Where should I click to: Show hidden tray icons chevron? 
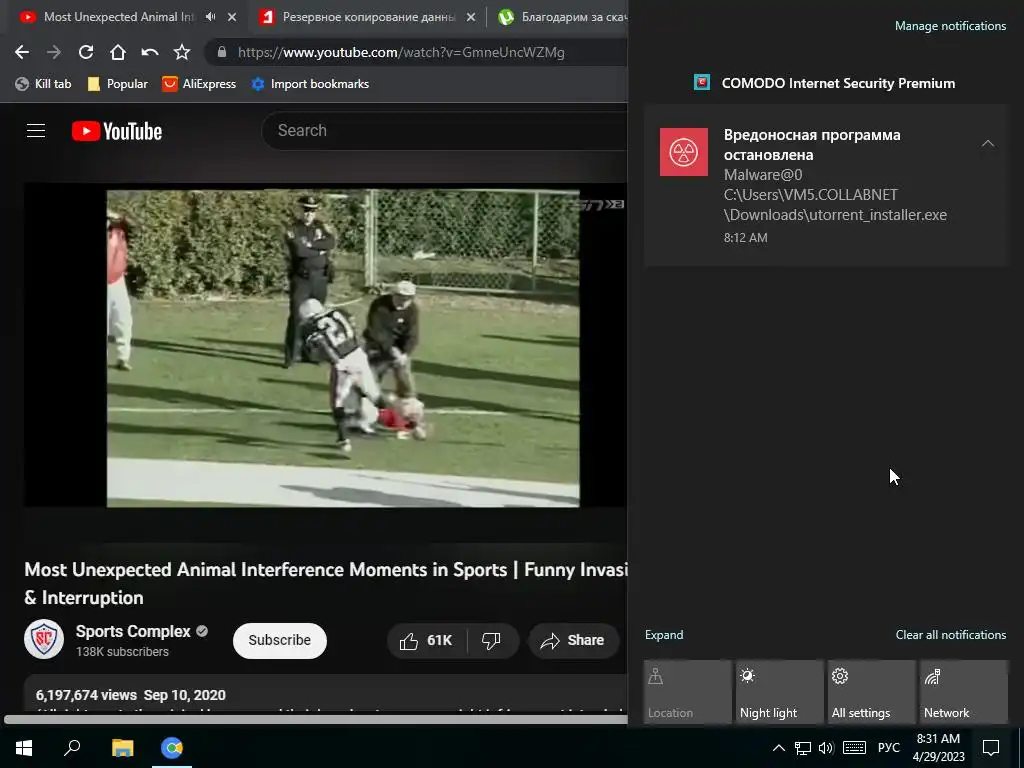pyautogui.click(x=778, y=748)
